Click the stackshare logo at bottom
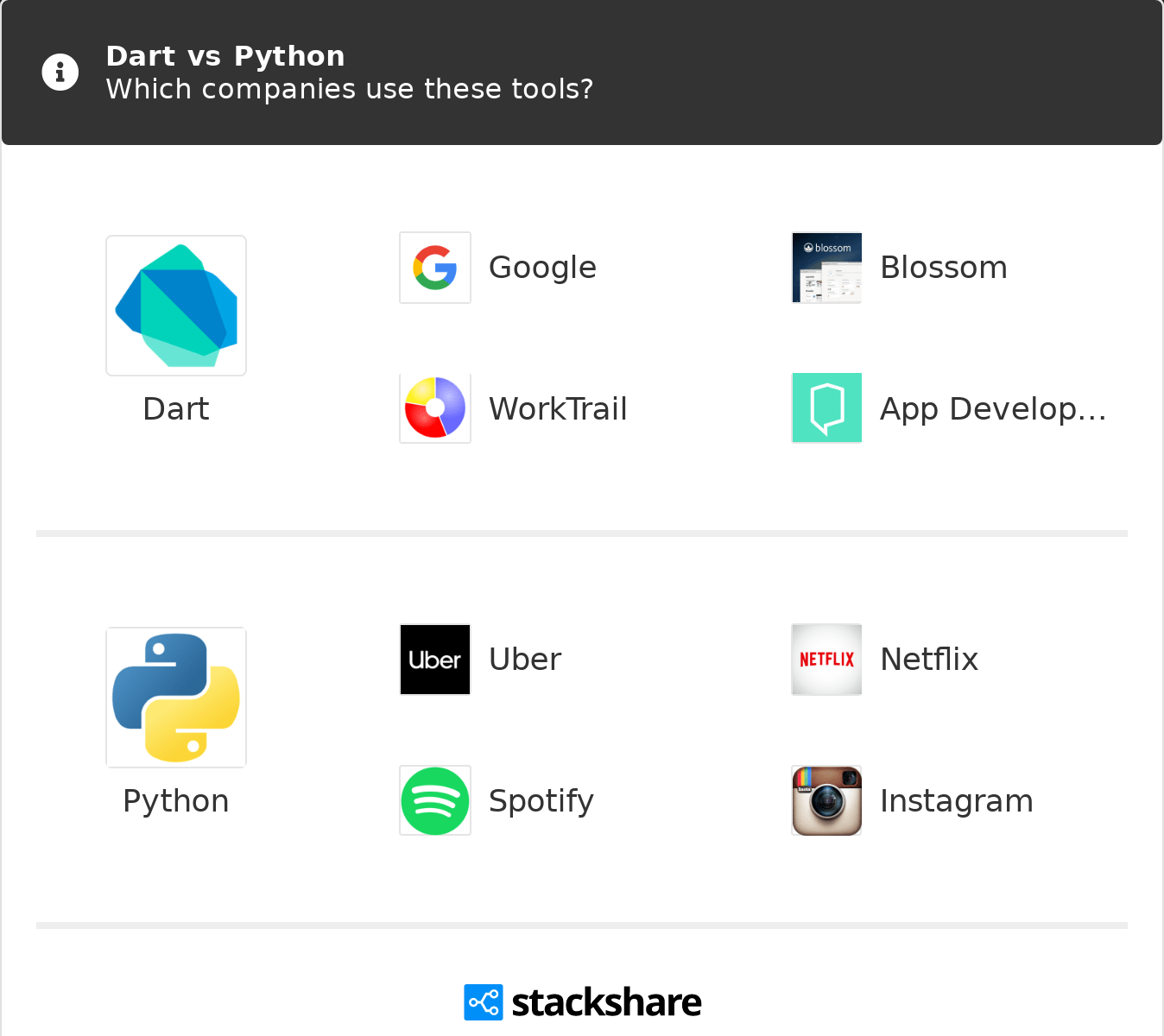The width and height of the screenshot is (1164, 1036). point(583,1002)
